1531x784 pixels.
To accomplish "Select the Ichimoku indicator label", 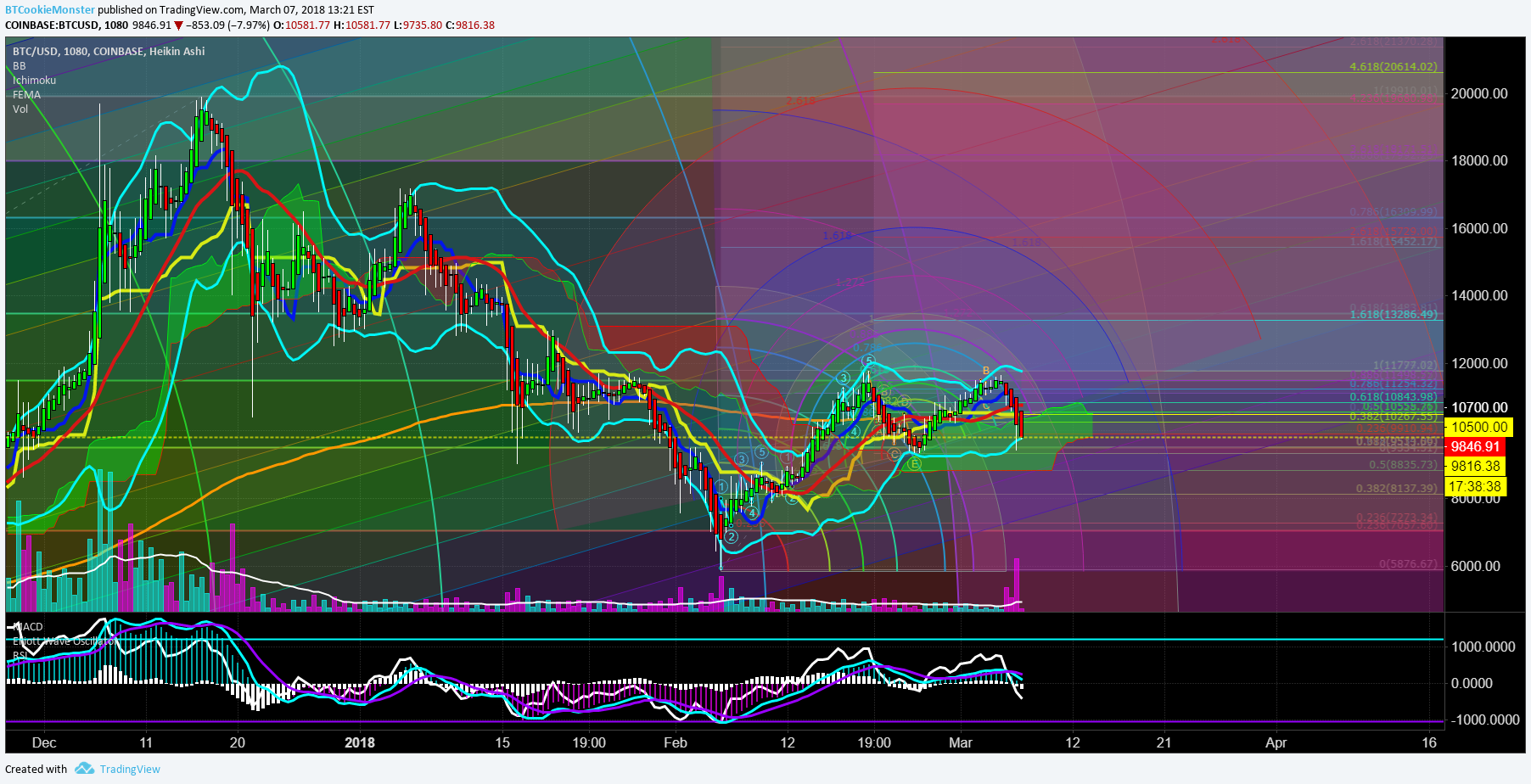I will pyautogui.click(x=34, y=80).
